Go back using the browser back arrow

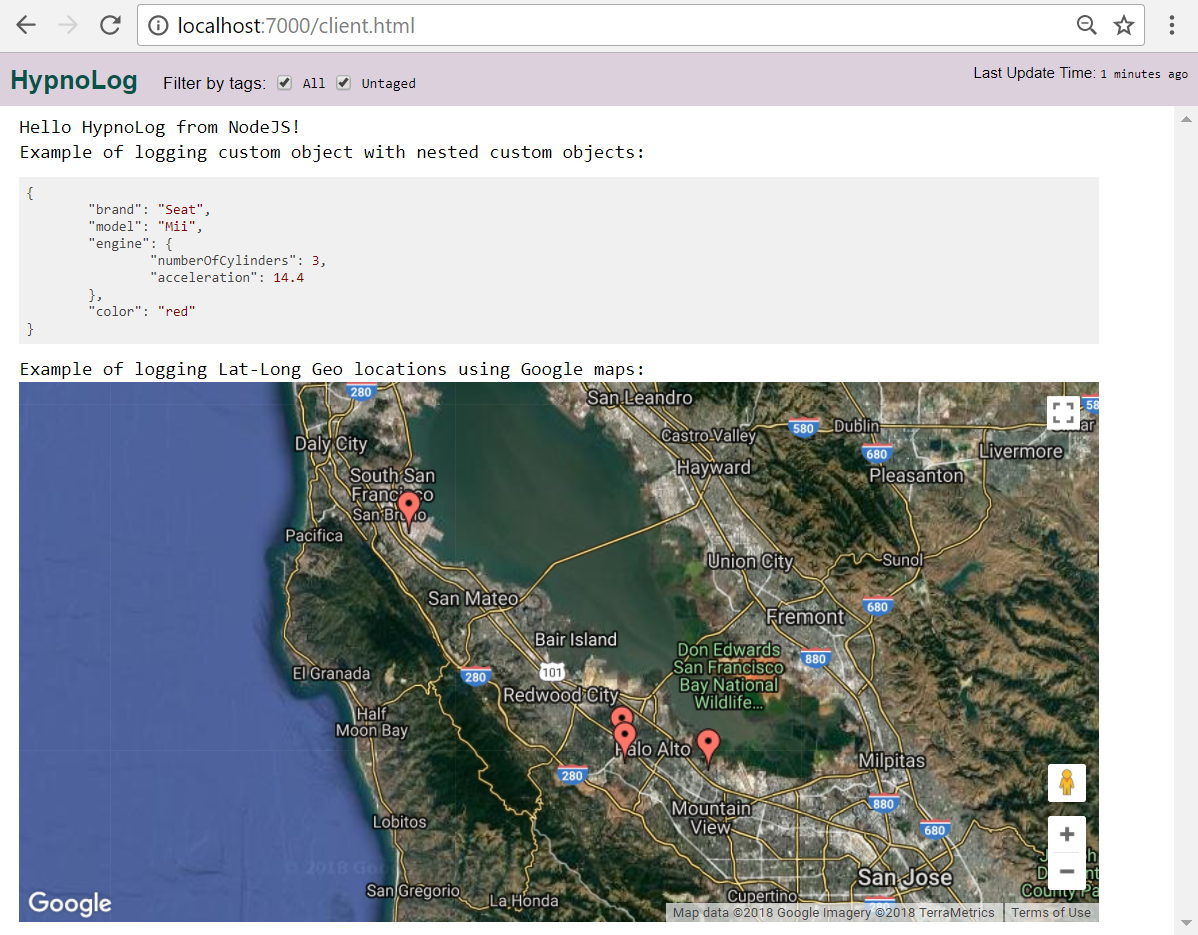26,25
